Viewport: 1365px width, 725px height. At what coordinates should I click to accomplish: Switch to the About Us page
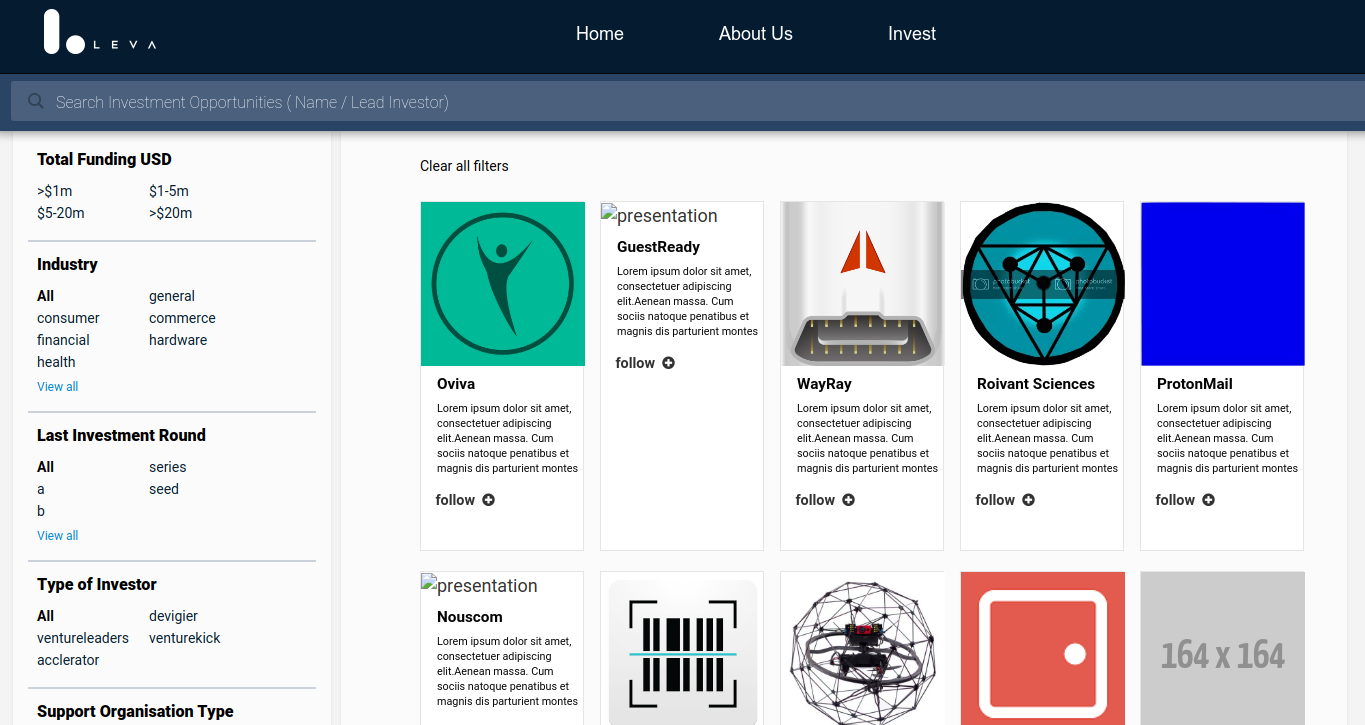[755, 33]
